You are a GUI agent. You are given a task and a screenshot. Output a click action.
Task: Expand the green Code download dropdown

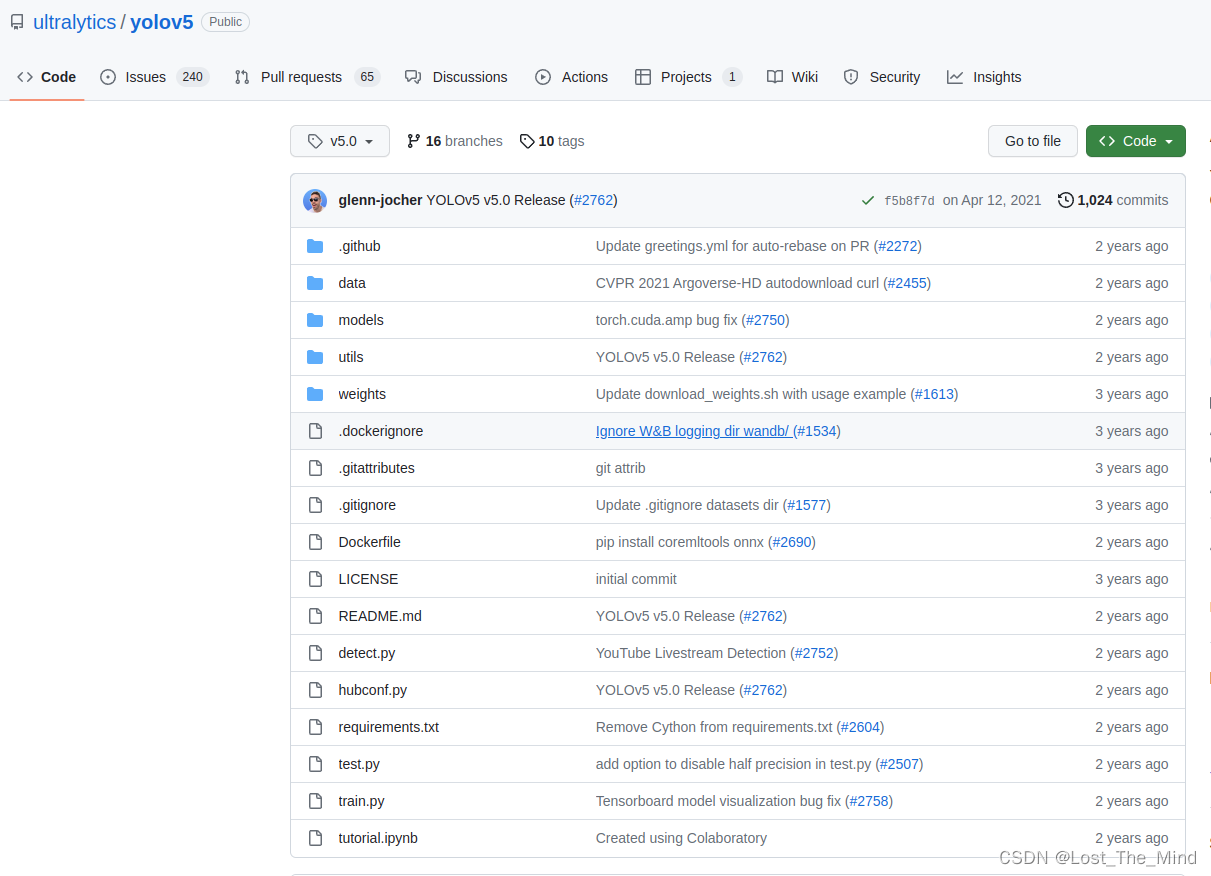[x=1136, y=141]
